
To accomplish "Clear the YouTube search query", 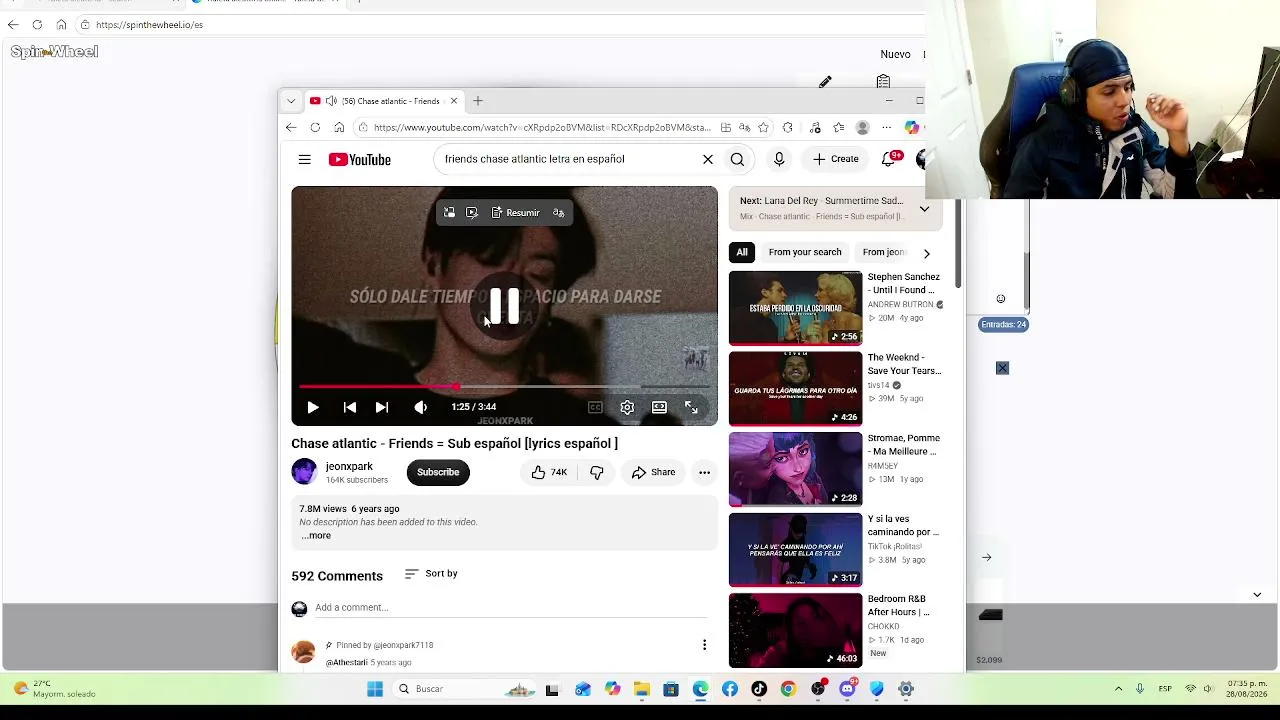I will pyautogui.click(x=708, y=159).
